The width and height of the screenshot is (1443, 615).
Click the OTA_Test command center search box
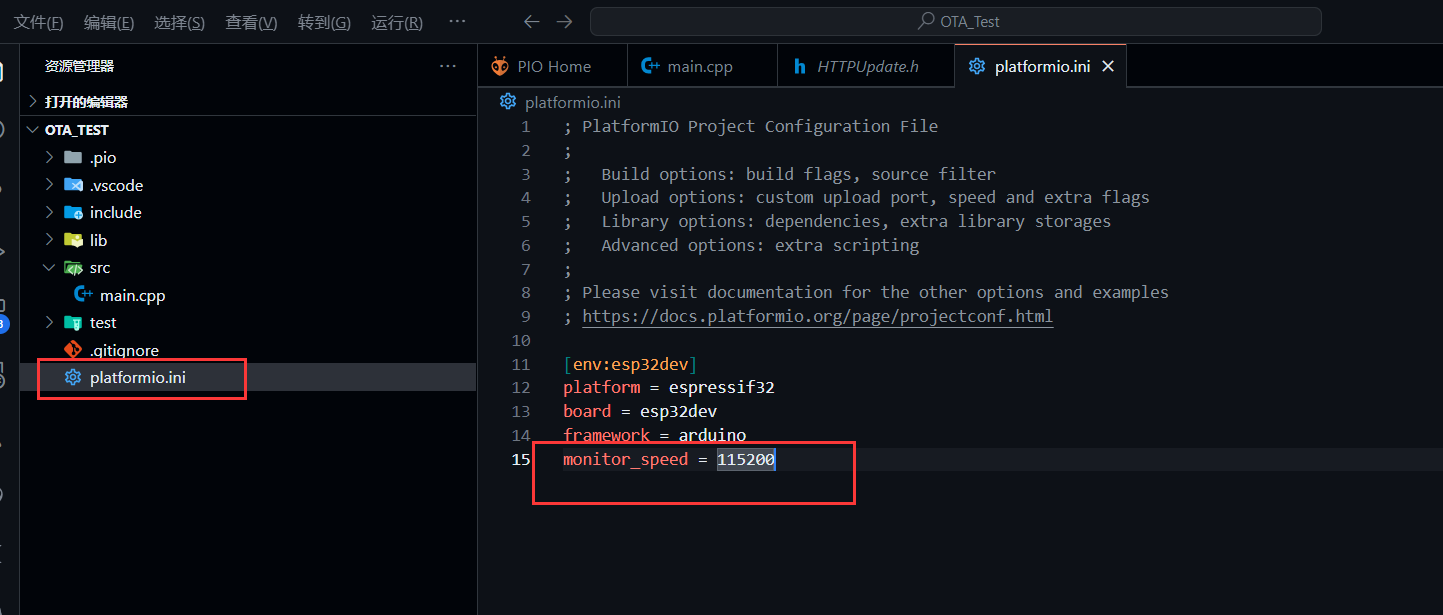pos(956,21)
